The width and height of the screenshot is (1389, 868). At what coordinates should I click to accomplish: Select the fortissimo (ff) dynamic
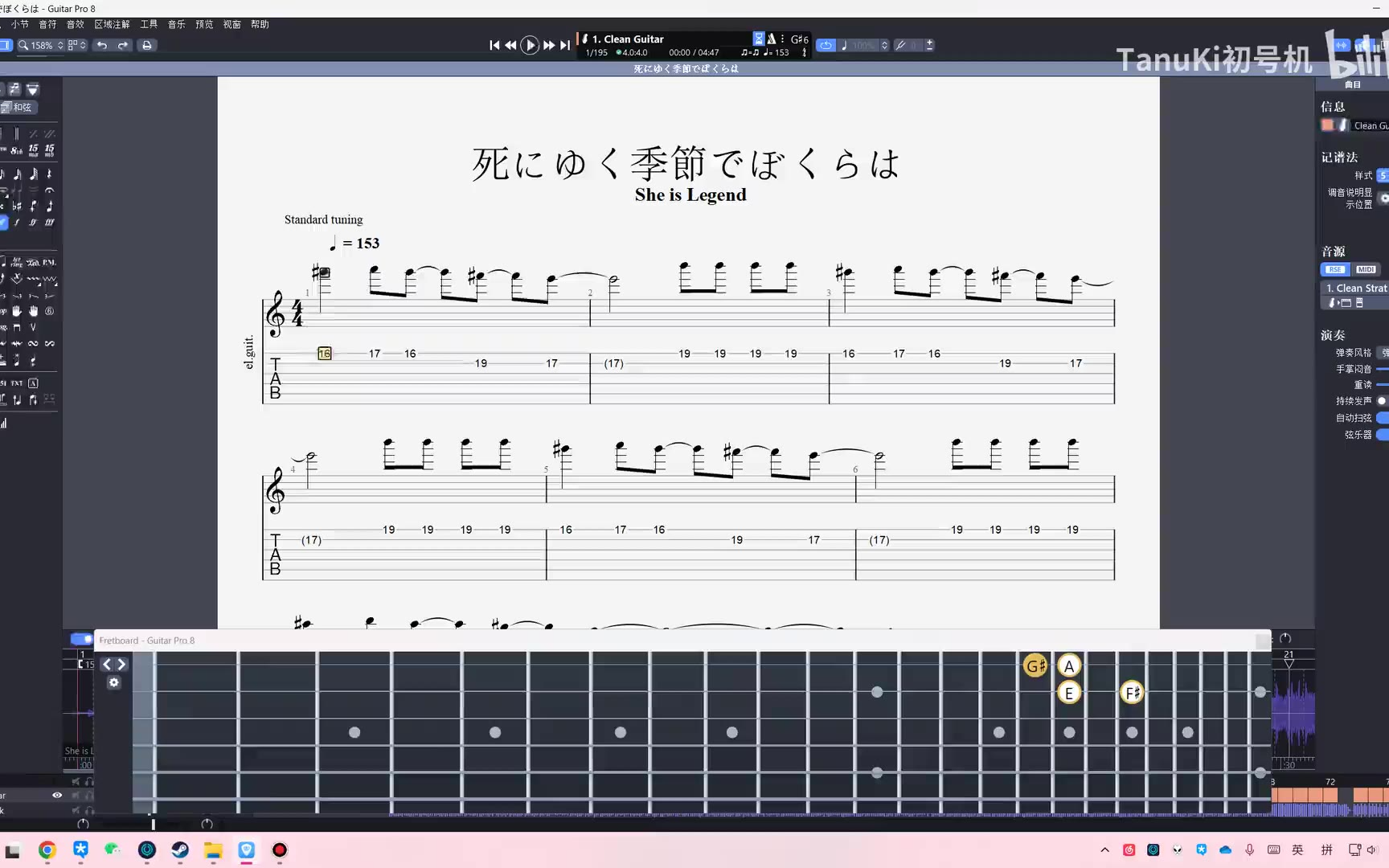tap(33, 223)
